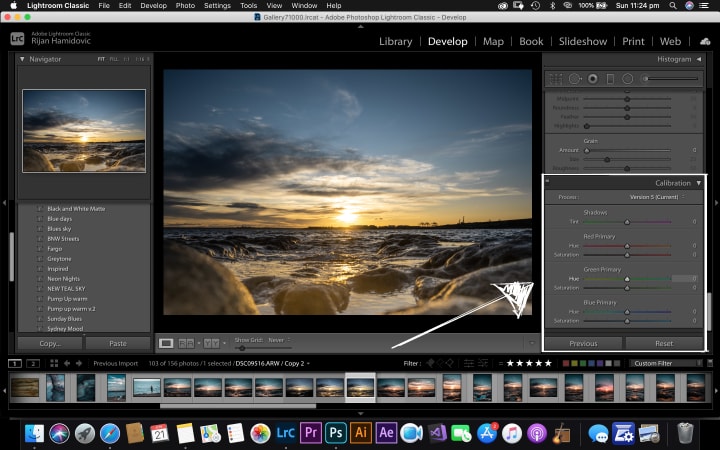Open the Process version dropdown
The width and height of the screenshot is (720, 450).
(657, 197)
